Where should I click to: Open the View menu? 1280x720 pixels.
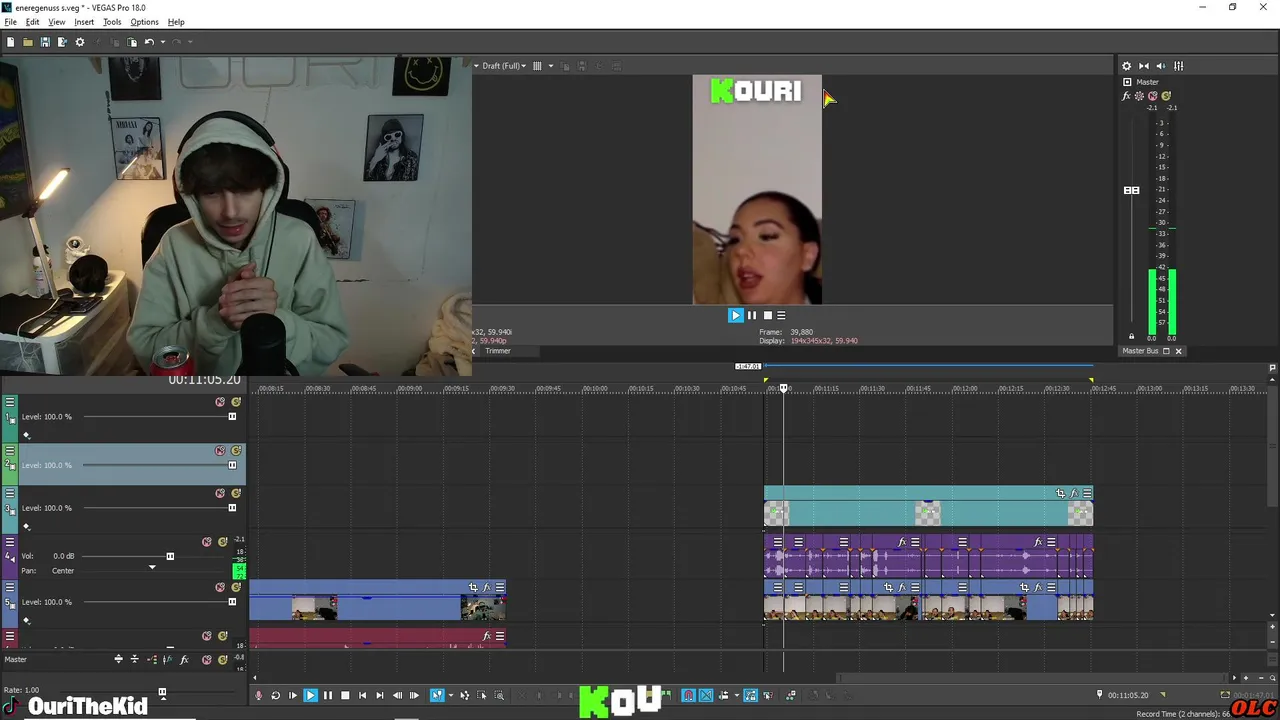point(57,22)
